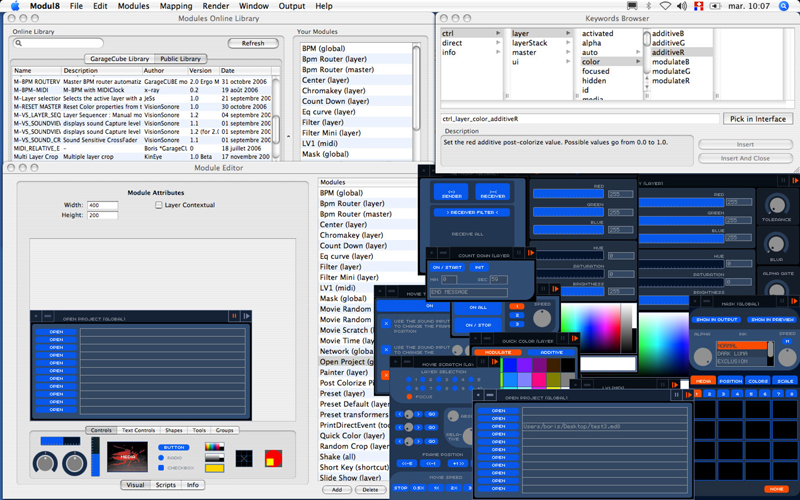Select the rainbow color gradient control
The width and height of the screenshot is (800, 500).
214,447
